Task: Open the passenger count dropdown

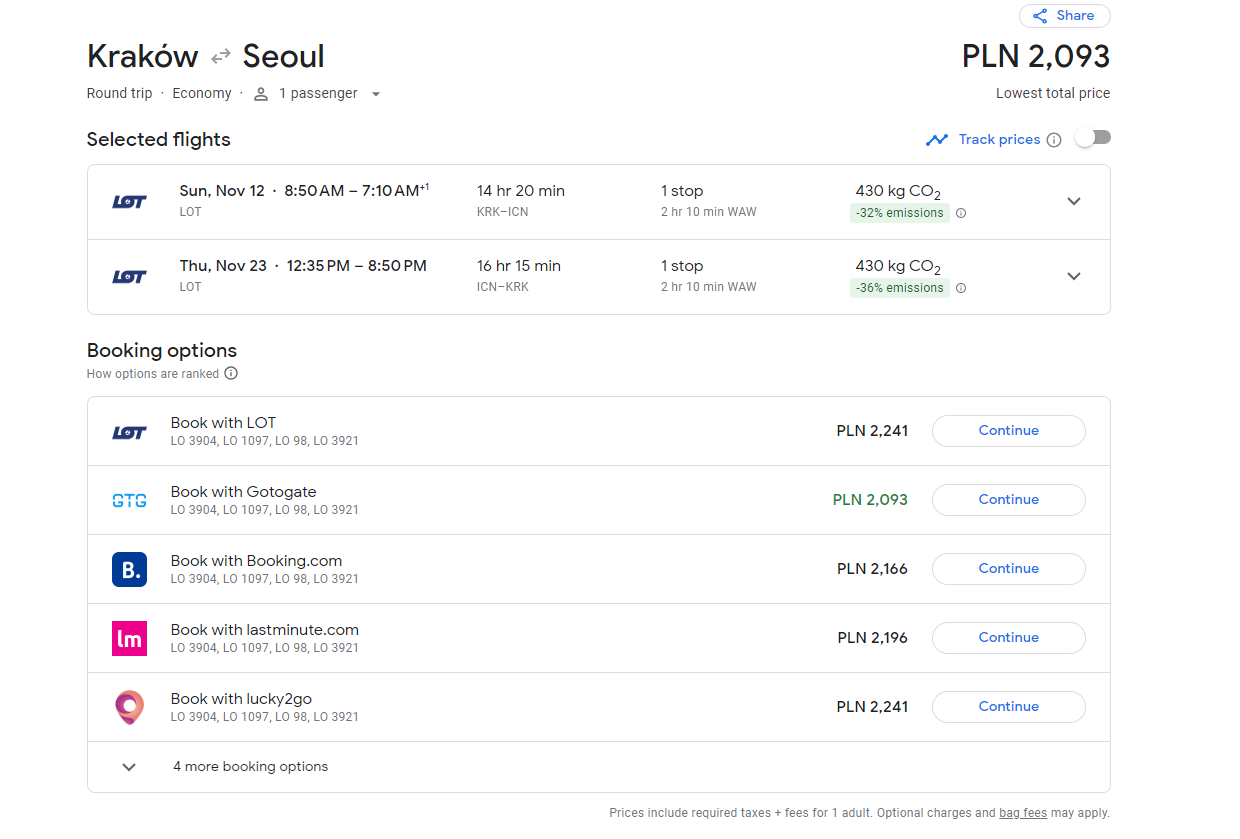Action: (x=376, y=94)
